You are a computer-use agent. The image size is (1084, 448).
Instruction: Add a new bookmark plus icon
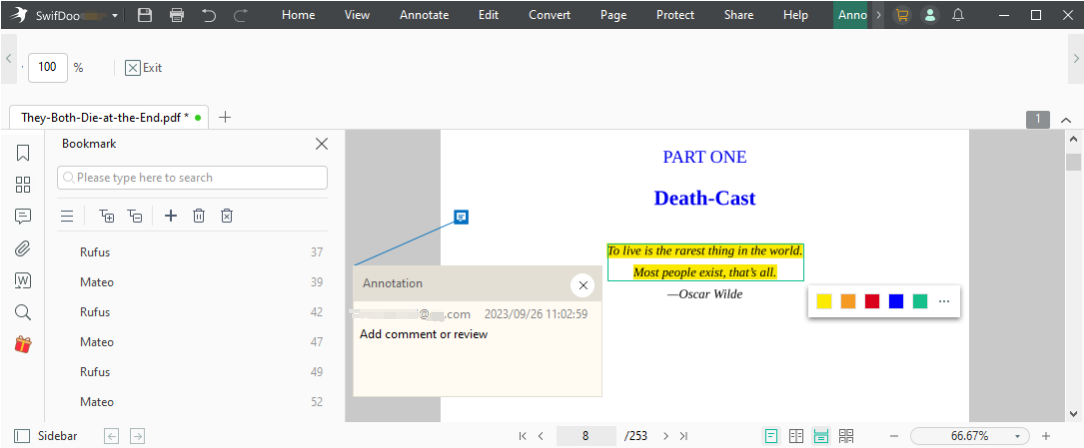(171, 216)
